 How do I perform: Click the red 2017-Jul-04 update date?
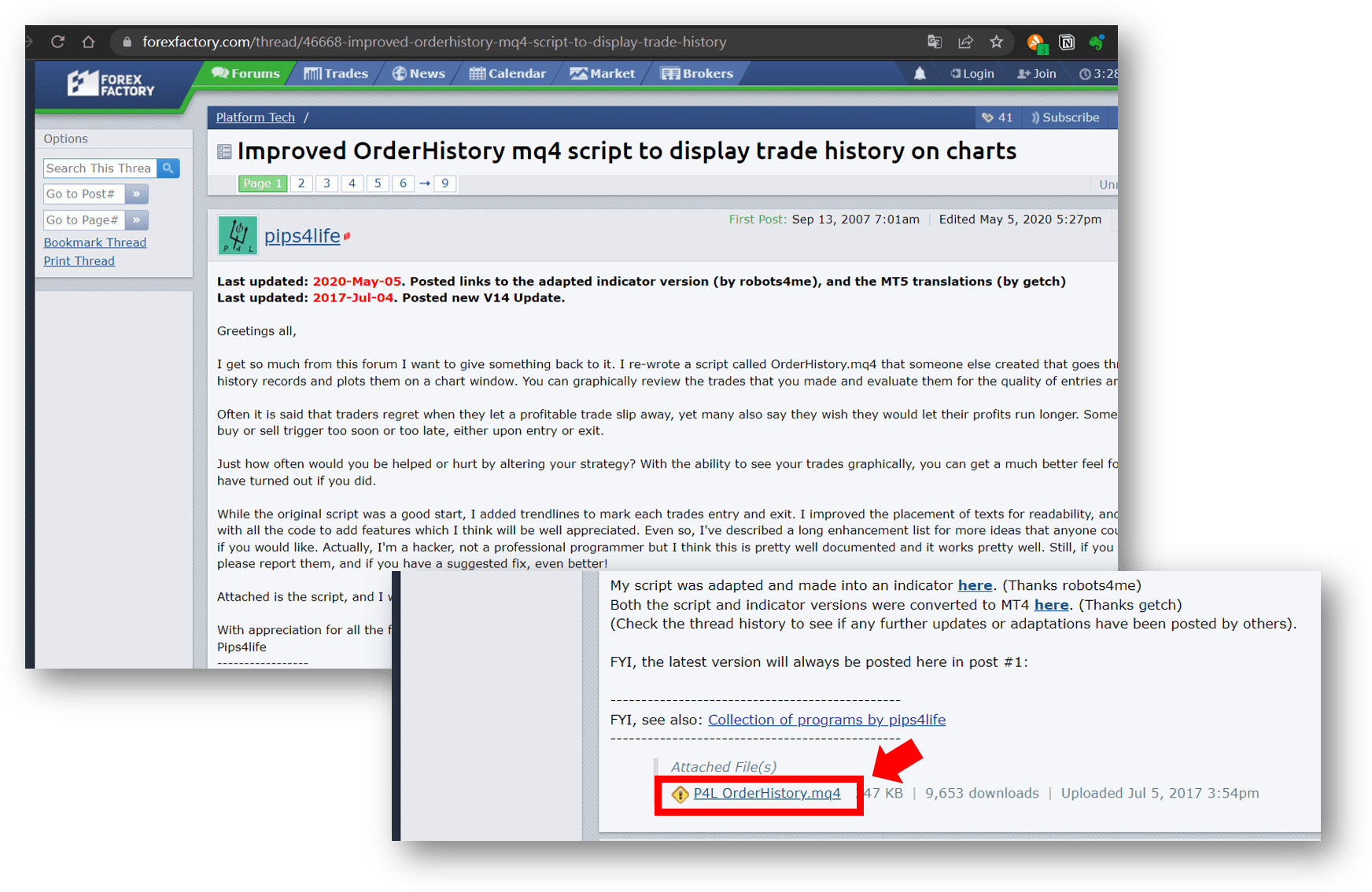[x=353, y=298]
